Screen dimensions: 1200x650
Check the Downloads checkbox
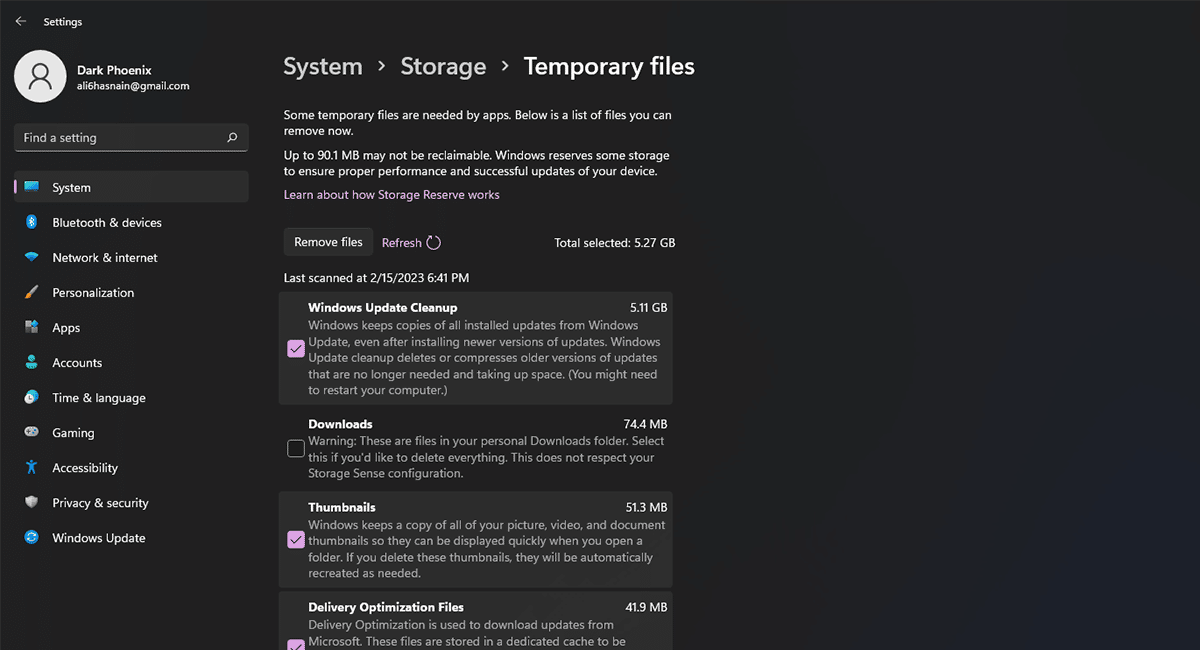pos(296,449)
